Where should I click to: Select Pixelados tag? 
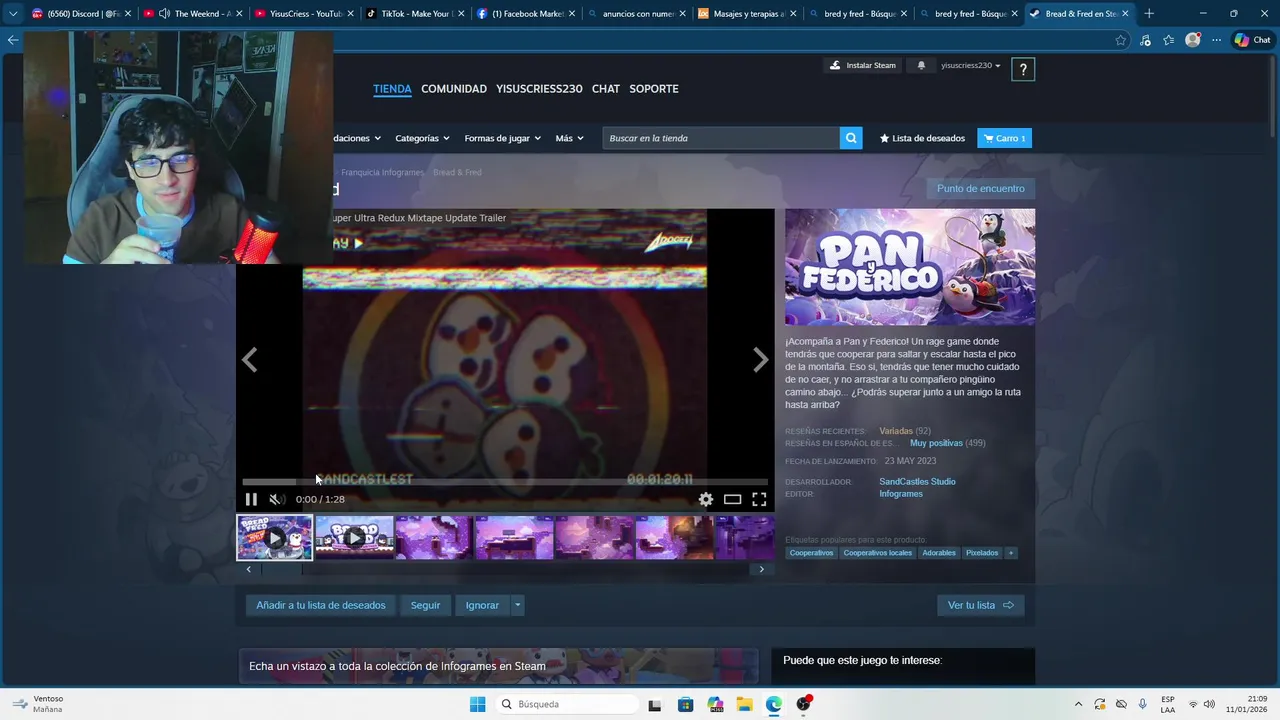pos(982,553)
